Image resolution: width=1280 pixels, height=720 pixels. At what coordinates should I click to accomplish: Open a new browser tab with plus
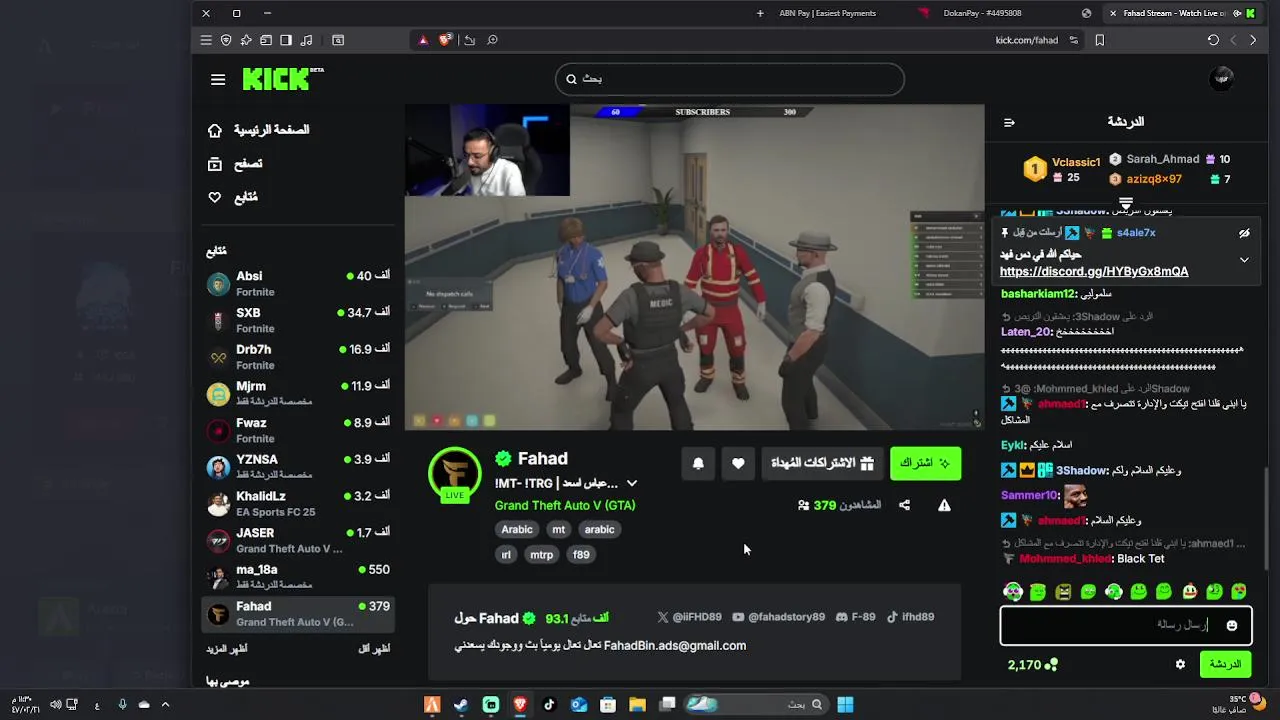point(760,13)
